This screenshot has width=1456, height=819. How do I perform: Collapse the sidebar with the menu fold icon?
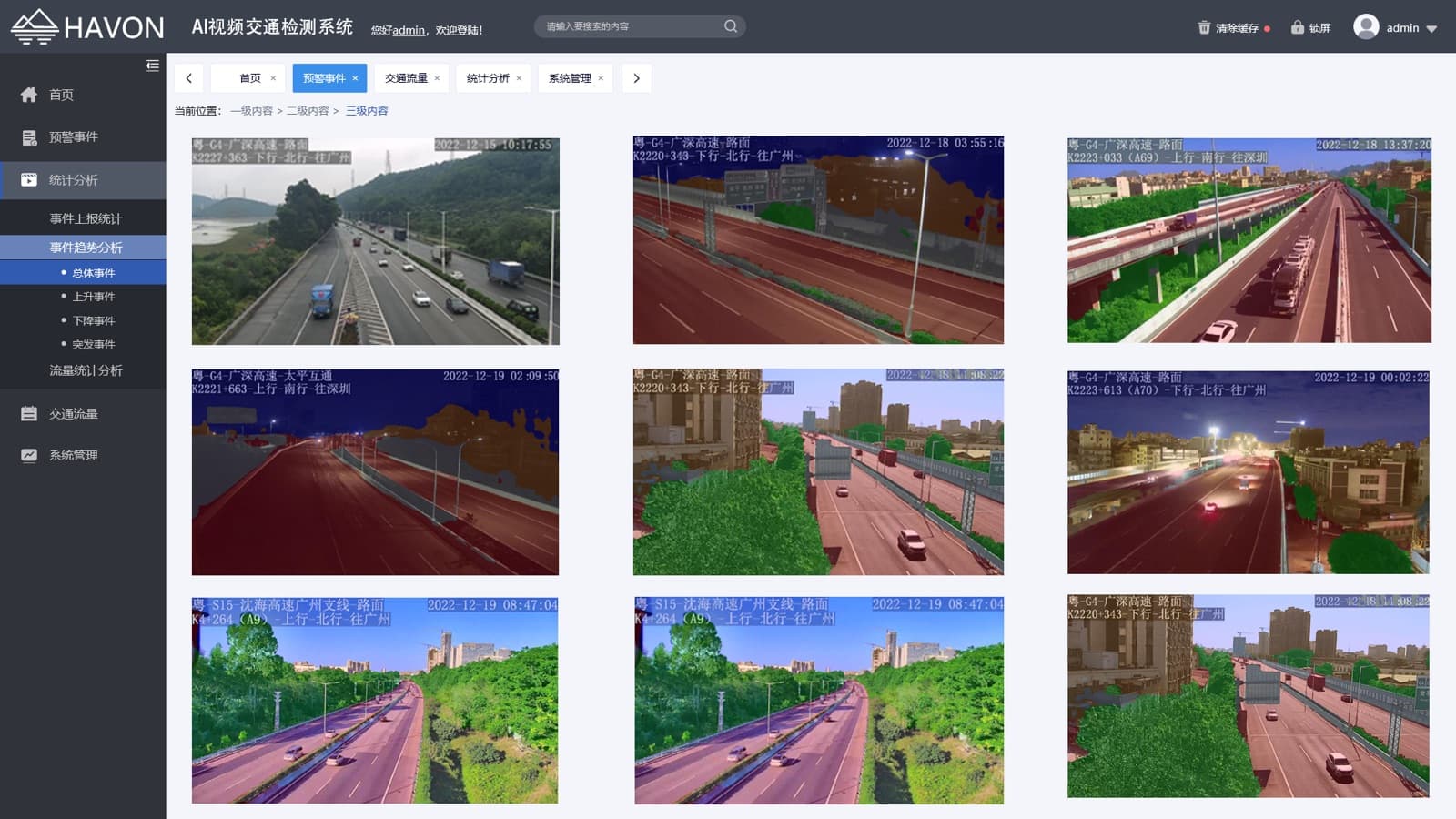152,66
